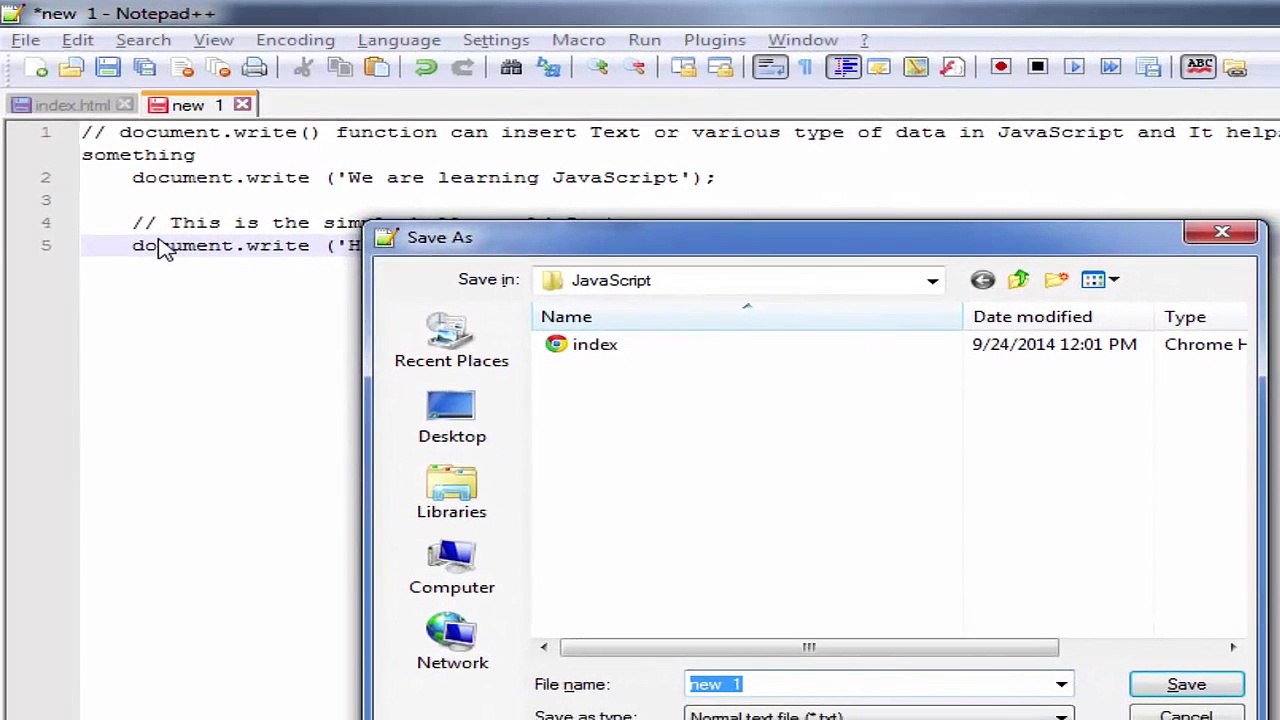The height and width of the screenshot is (720, 1280).
Task: Click the Copy toolbar icon
Action: [x=340, y=67]
